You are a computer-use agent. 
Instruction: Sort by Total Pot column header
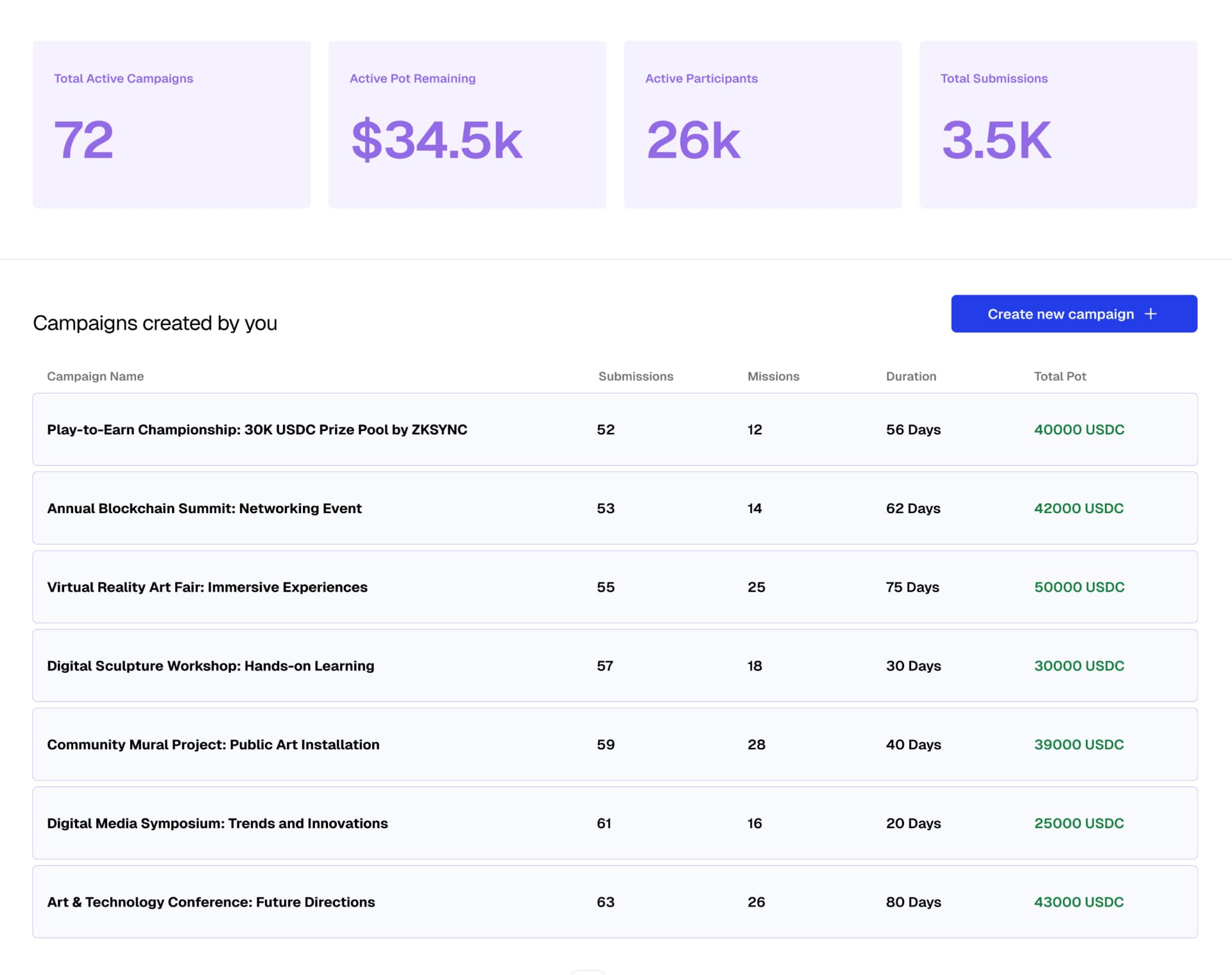tap(1059, 377)
